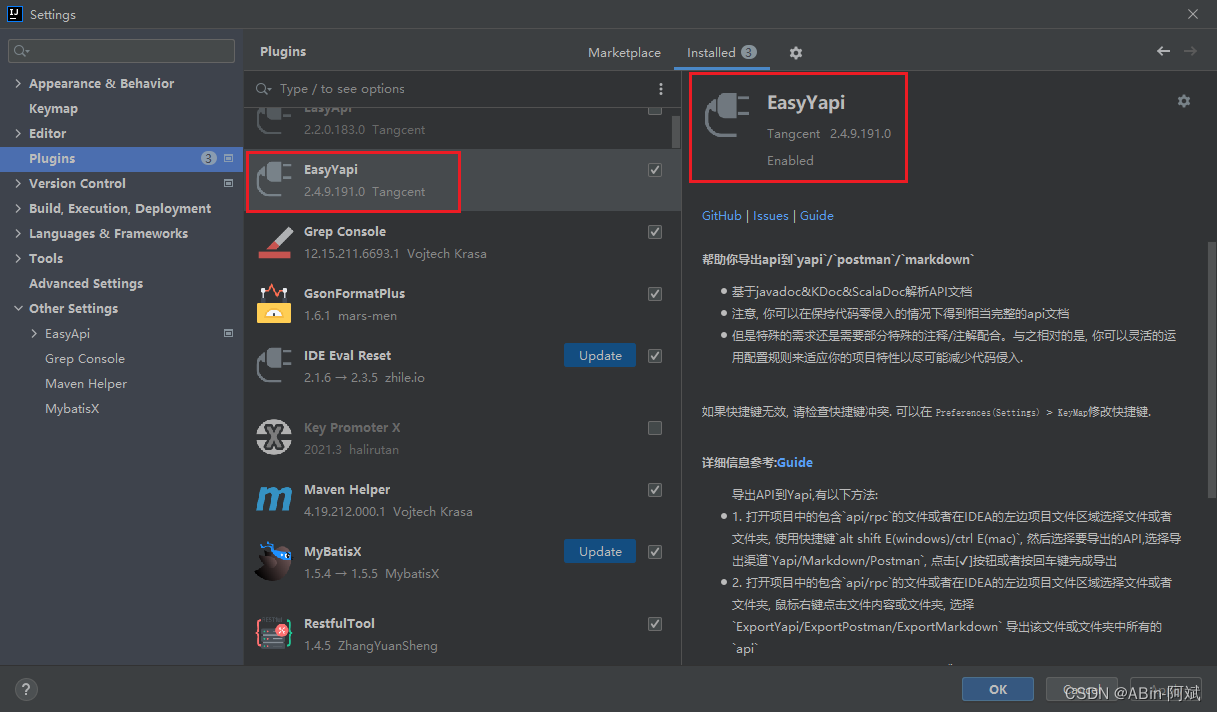Navigate back with the left arrow

[x=1163, y=51]
